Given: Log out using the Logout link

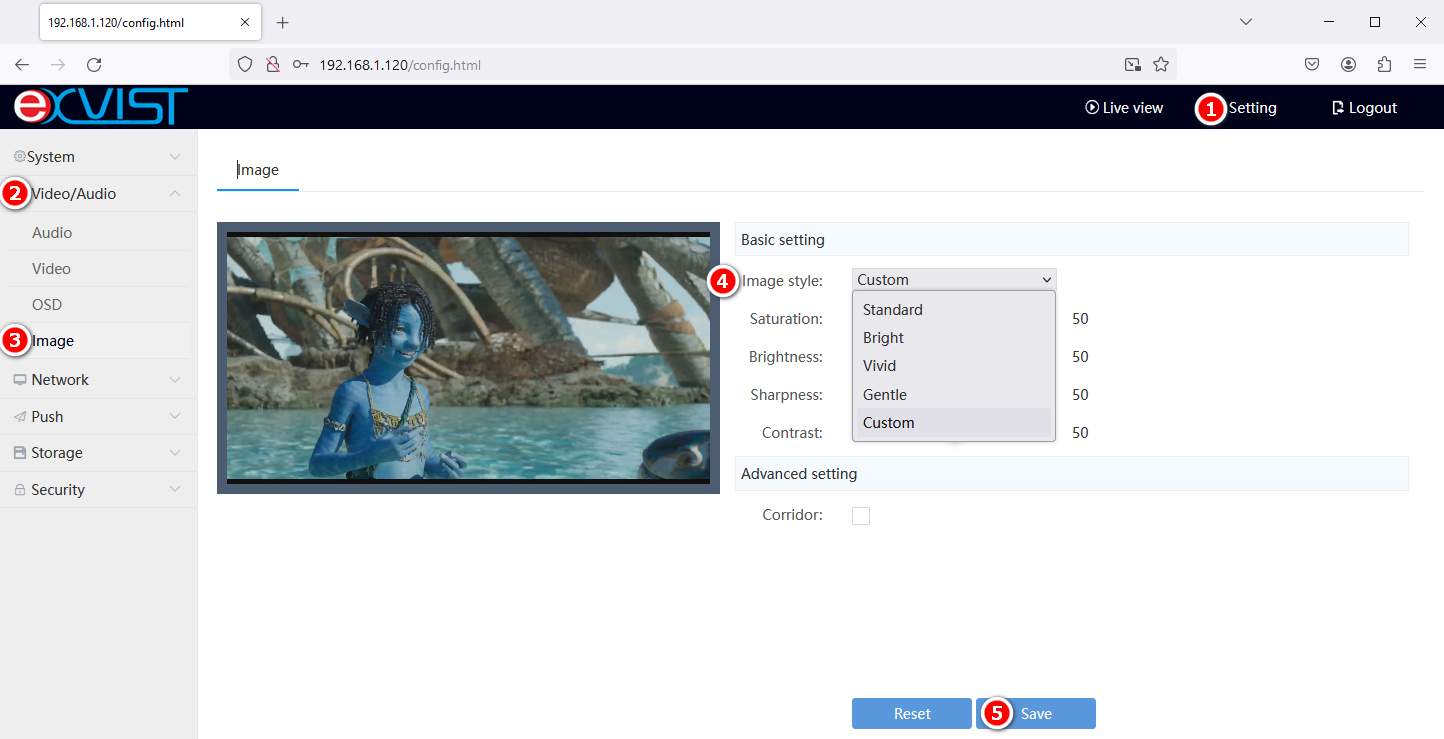Looking at the screenshot, I should [1364, 107].
